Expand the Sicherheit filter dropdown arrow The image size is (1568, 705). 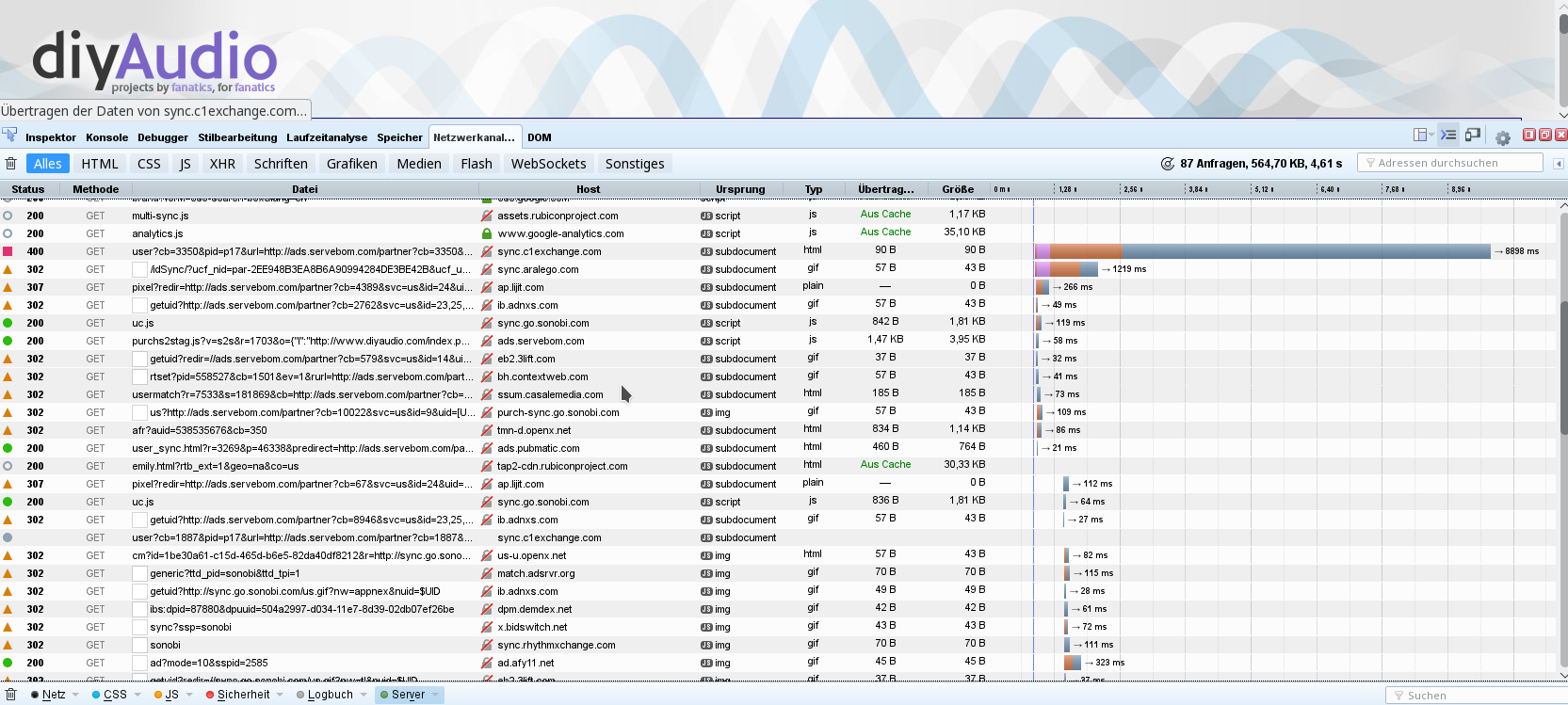[280, 695]
